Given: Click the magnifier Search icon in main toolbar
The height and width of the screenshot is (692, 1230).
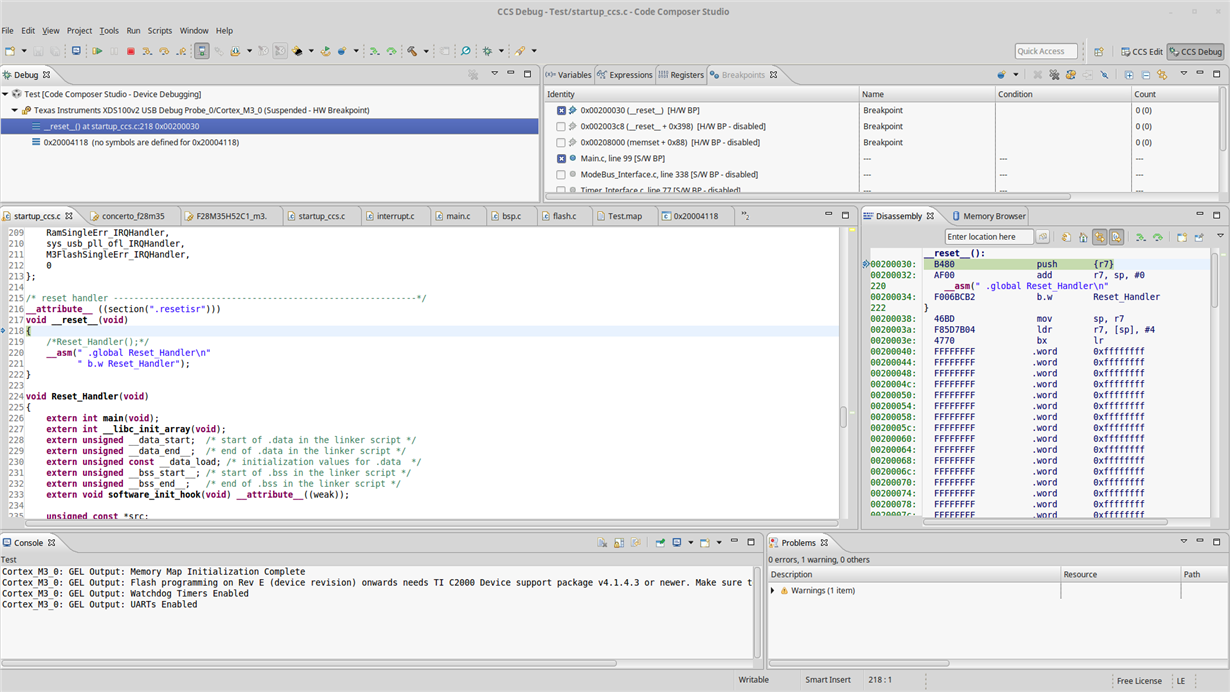Looking at the screenshot, I should click(465, 50).
